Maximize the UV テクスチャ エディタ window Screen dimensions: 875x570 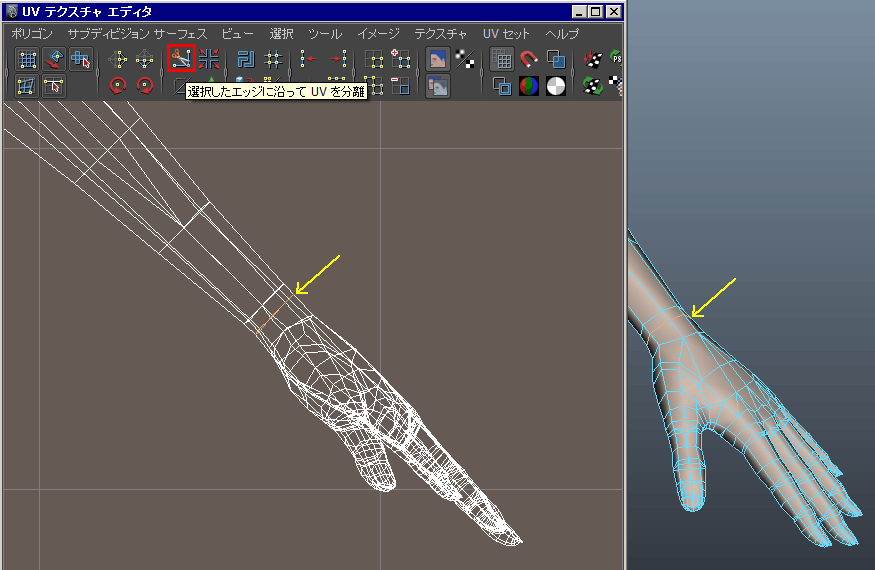coord(596,11)
